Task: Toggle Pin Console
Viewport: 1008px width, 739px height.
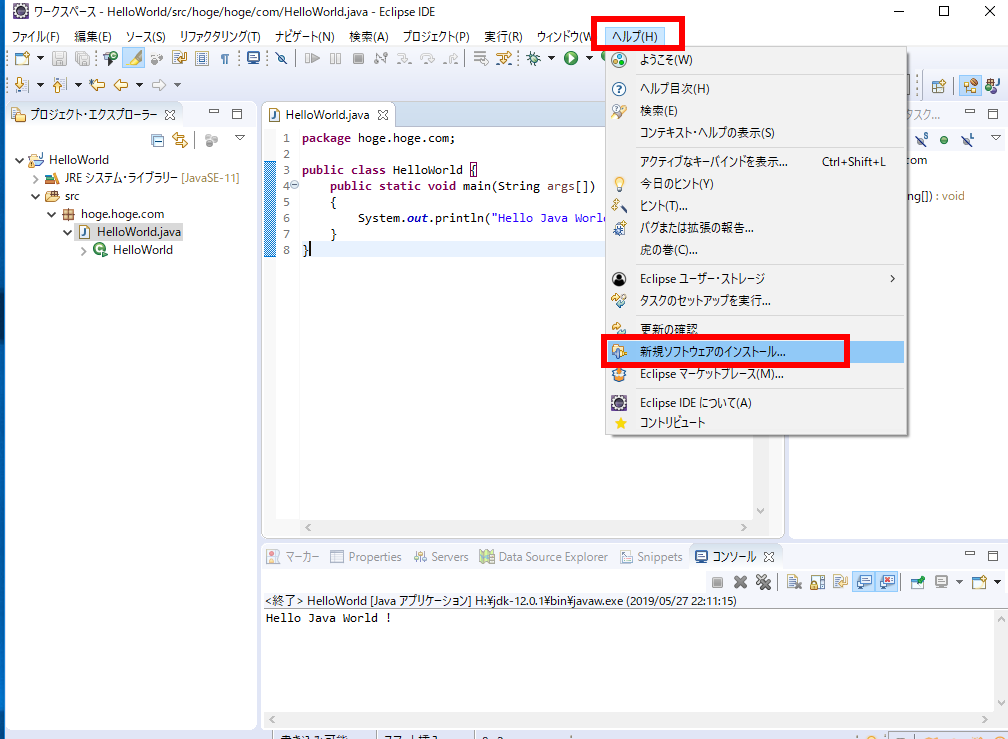Action: [918, 582]
